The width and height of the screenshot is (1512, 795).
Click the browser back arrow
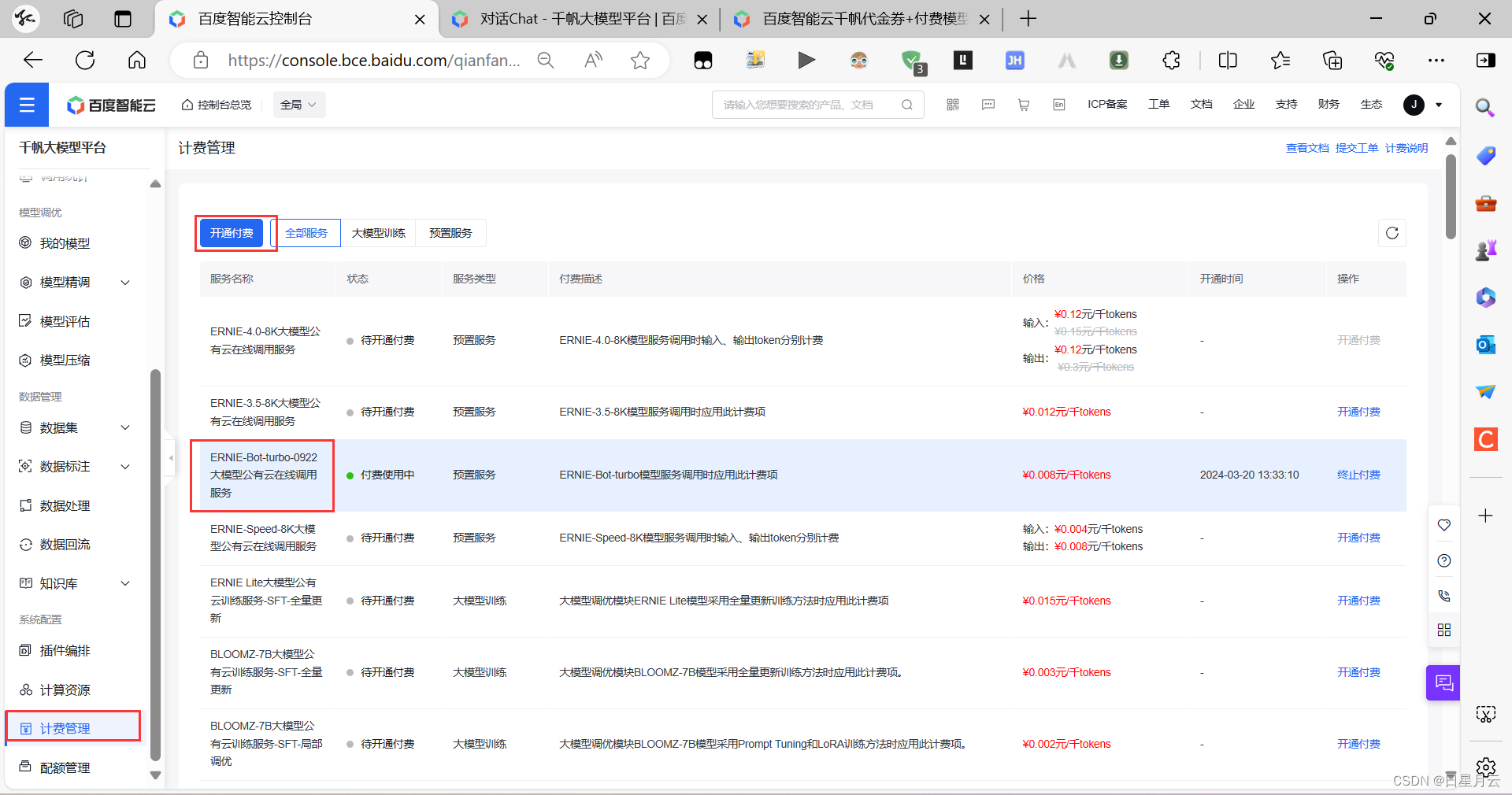[33, 60]
